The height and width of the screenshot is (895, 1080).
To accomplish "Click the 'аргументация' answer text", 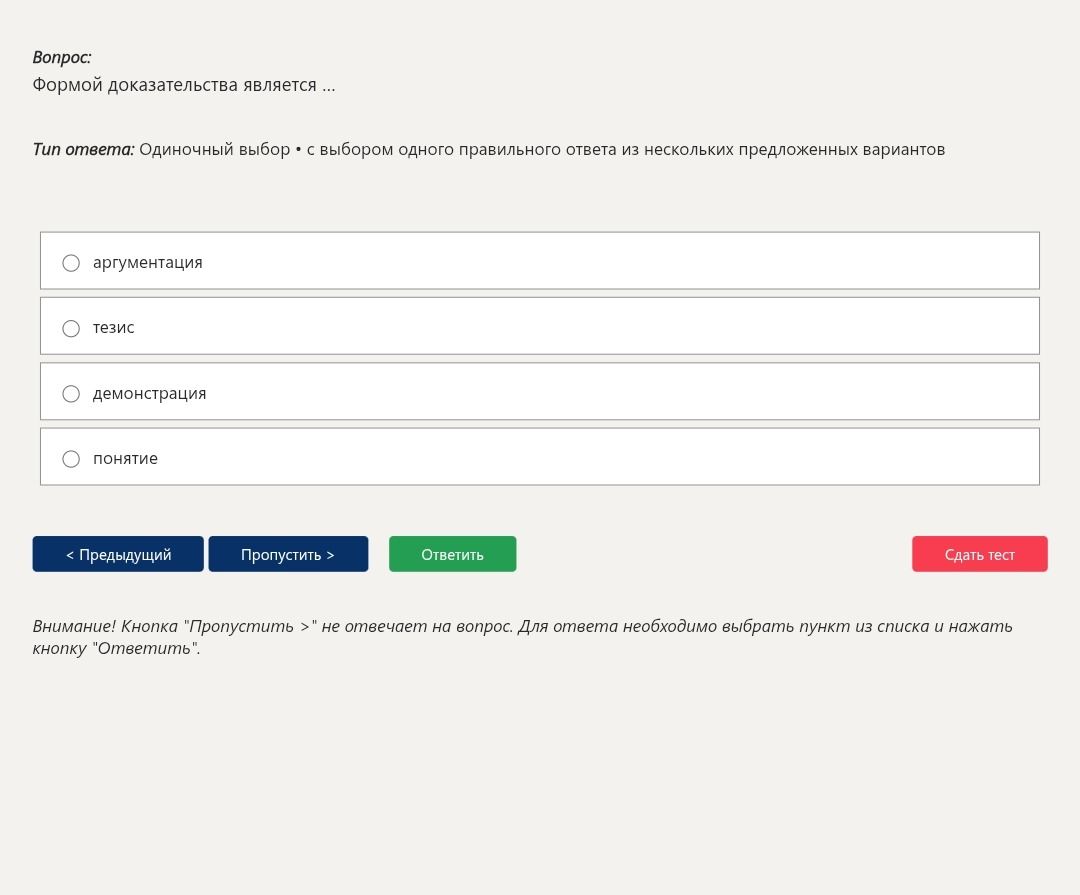I will pyautogui.click(x=147, y=263).
